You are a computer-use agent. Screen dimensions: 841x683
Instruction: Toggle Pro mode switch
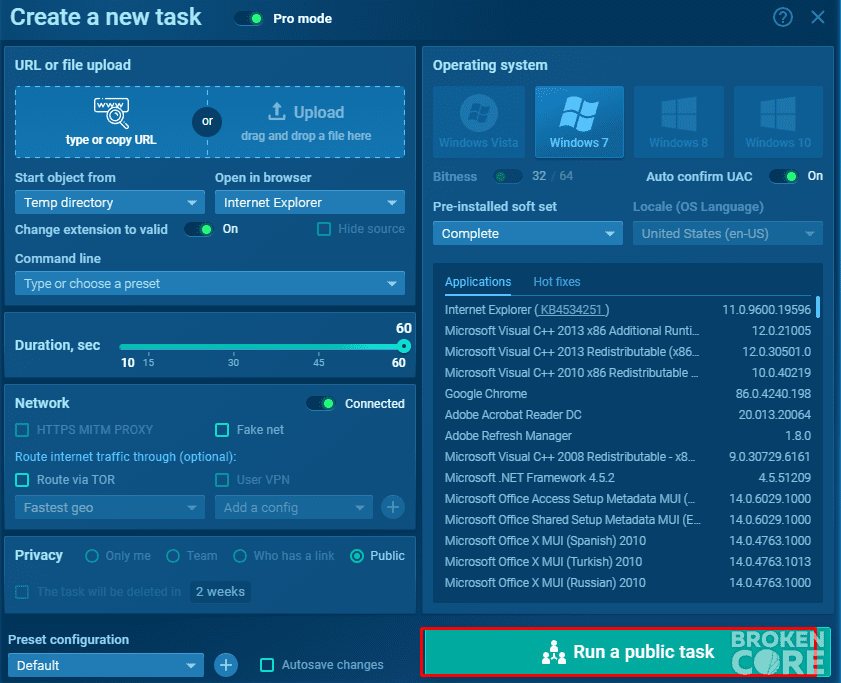pyautogui.click(x=248, y=19)
